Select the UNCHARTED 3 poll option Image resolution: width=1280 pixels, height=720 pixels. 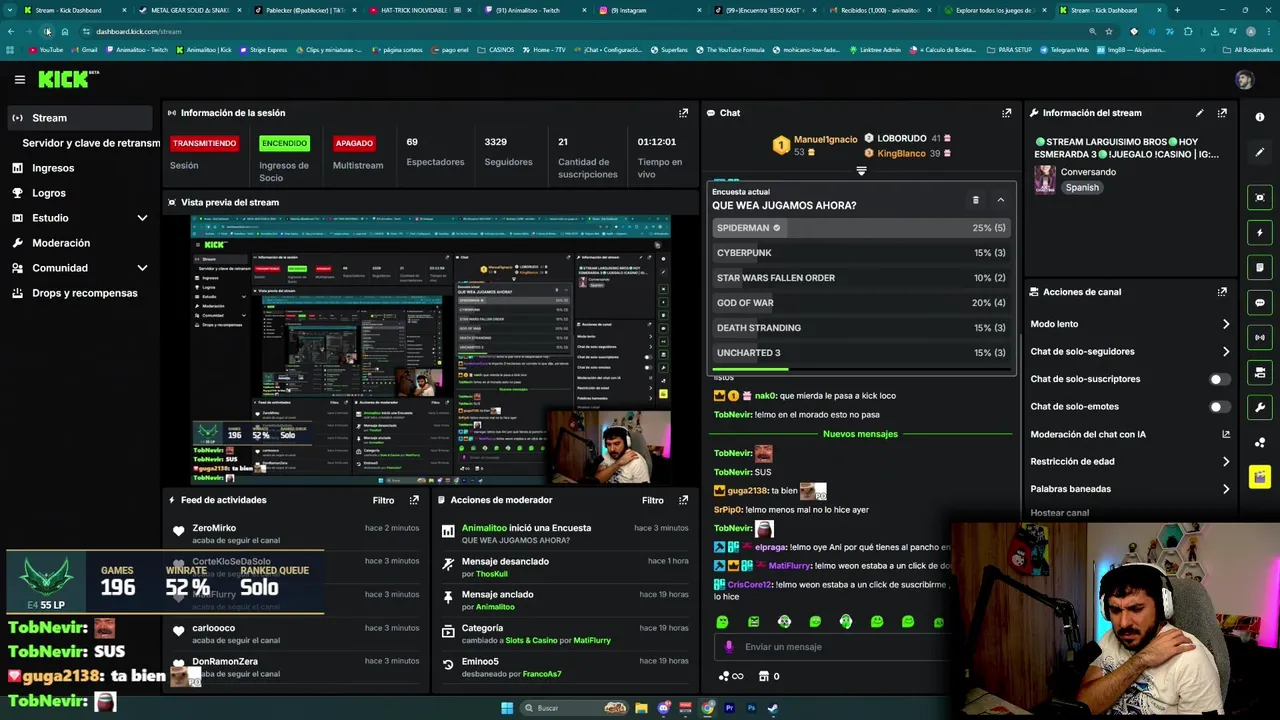(860, 353)
